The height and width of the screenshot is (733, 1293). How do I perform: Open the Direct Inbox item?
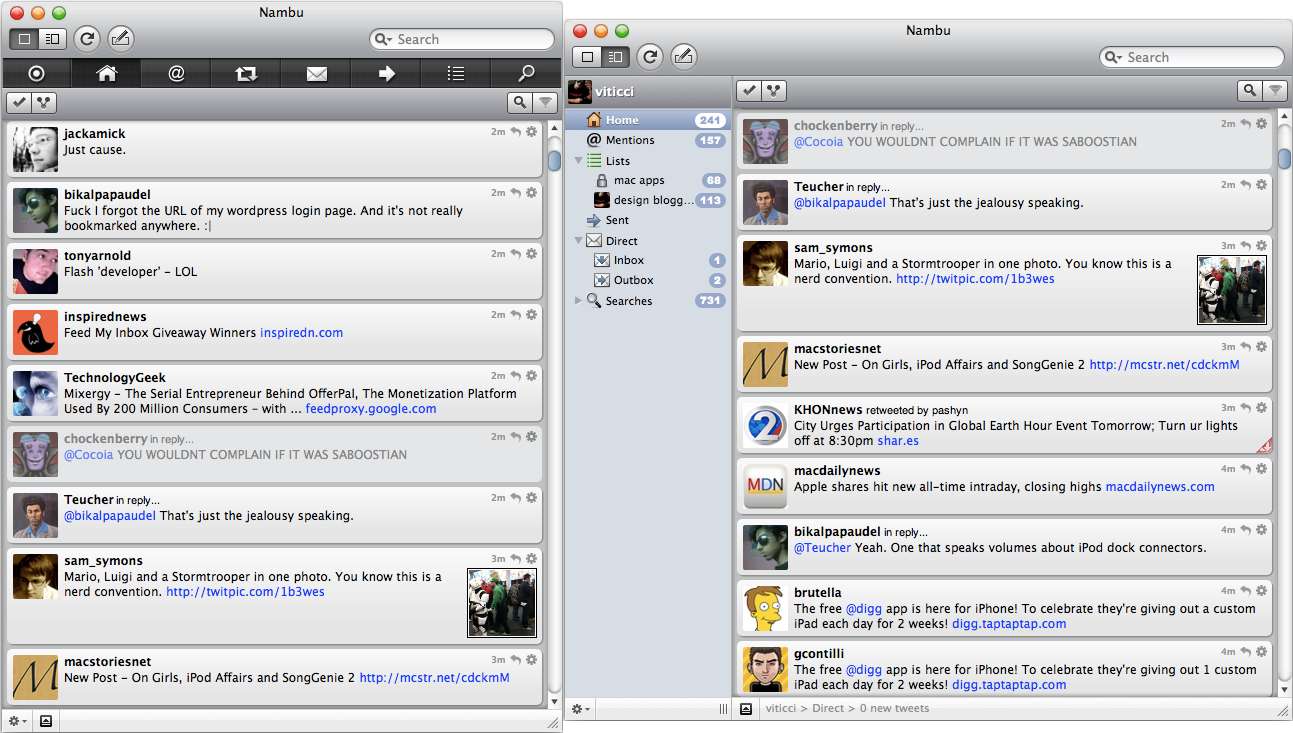pos(648,260)
